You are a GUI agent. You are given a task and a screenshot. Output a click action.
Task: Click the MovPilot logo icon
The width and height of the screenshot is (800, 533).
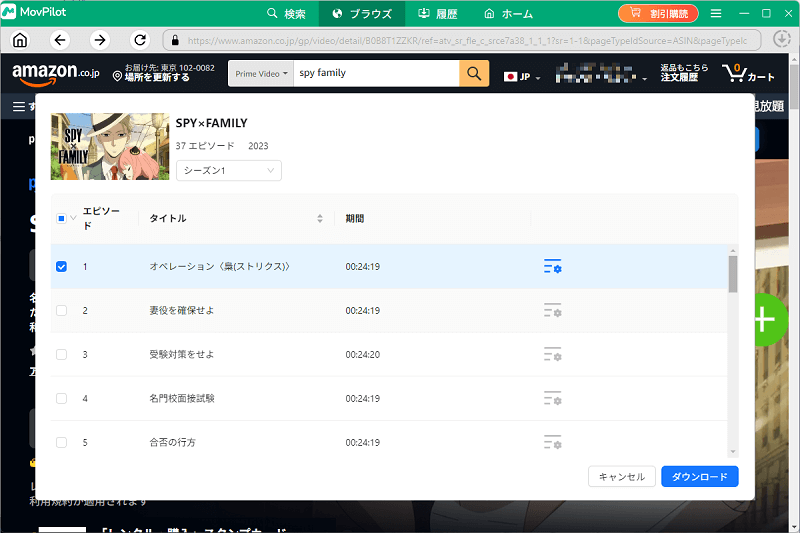tap(9, 12)
